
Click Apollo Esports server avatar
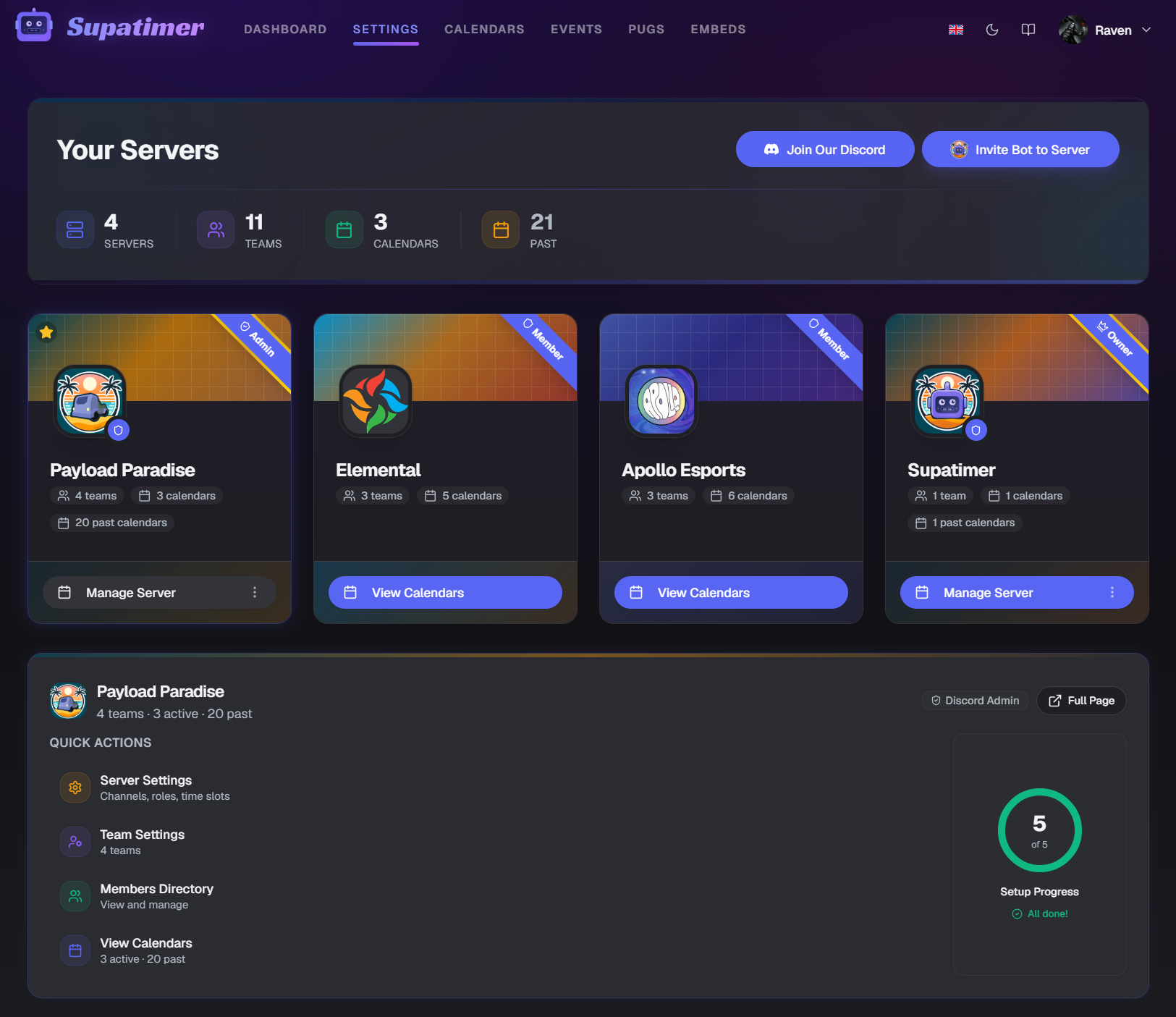click(661, 400)
